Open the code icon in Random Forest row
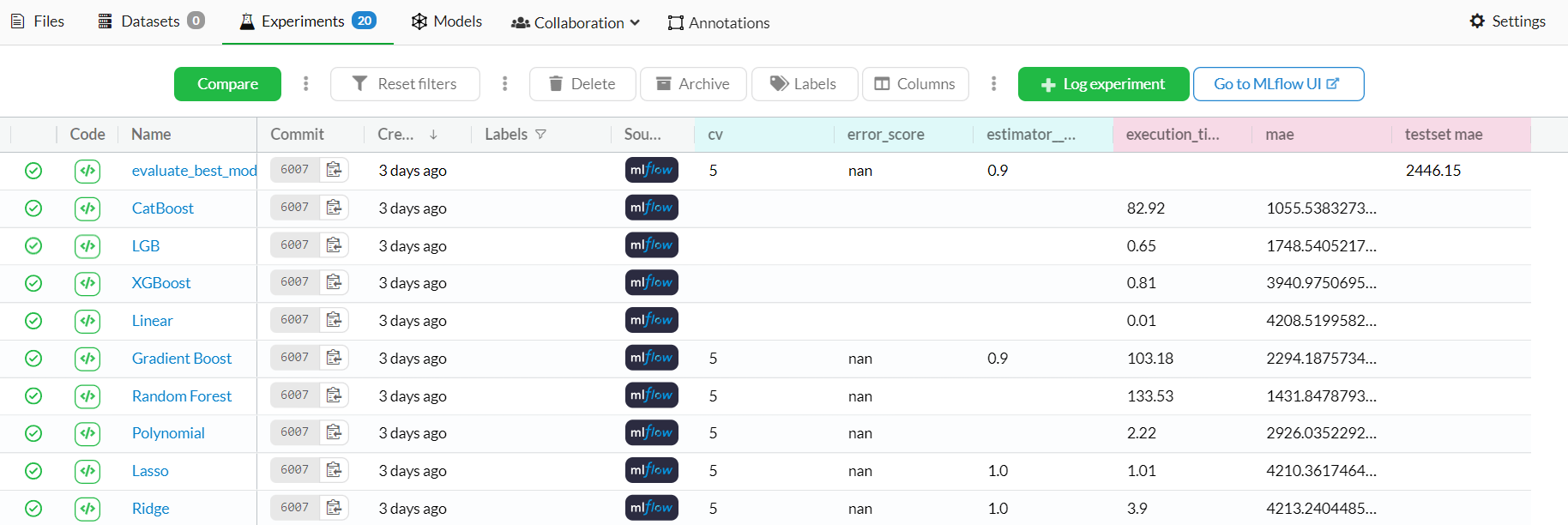Image resolution: width=1568 pixels, height=525 pixels. (87, 396)
